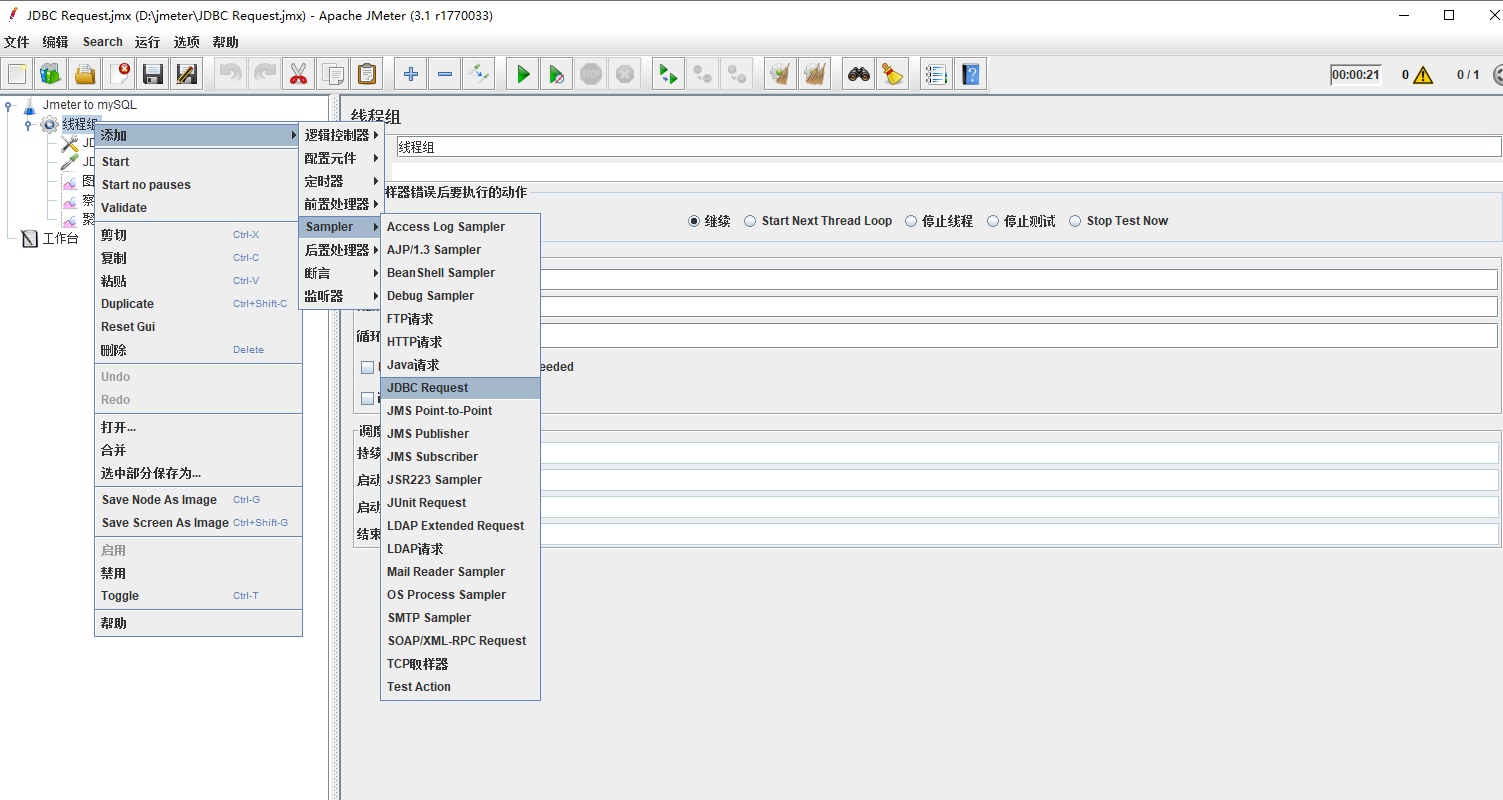Click the 名称 field containing 线程组

(948, 147)
